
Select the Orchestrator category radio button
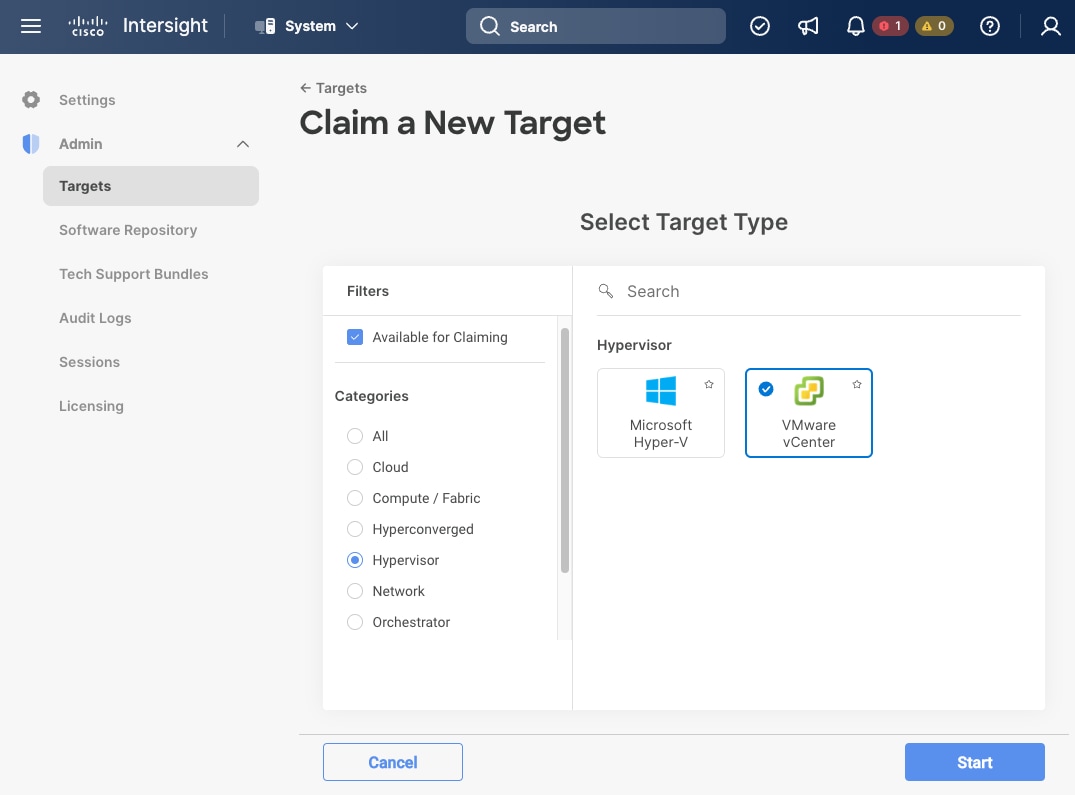tap(354, 622)
